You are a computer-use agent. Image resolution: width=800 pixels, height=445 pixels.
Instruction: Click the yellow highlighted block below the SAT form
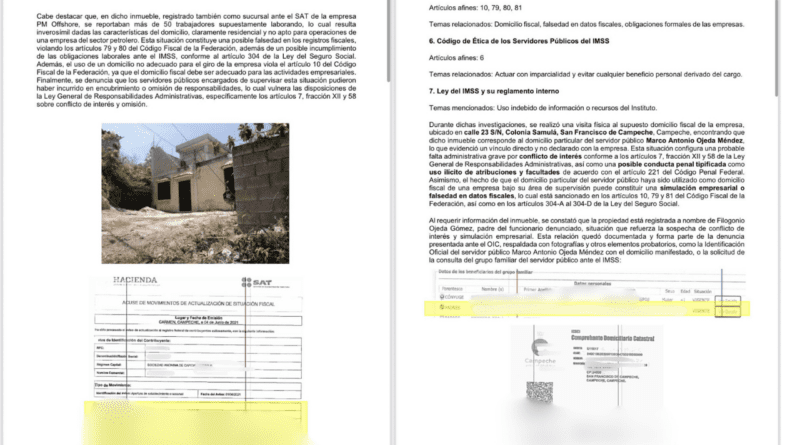(196, 423)
